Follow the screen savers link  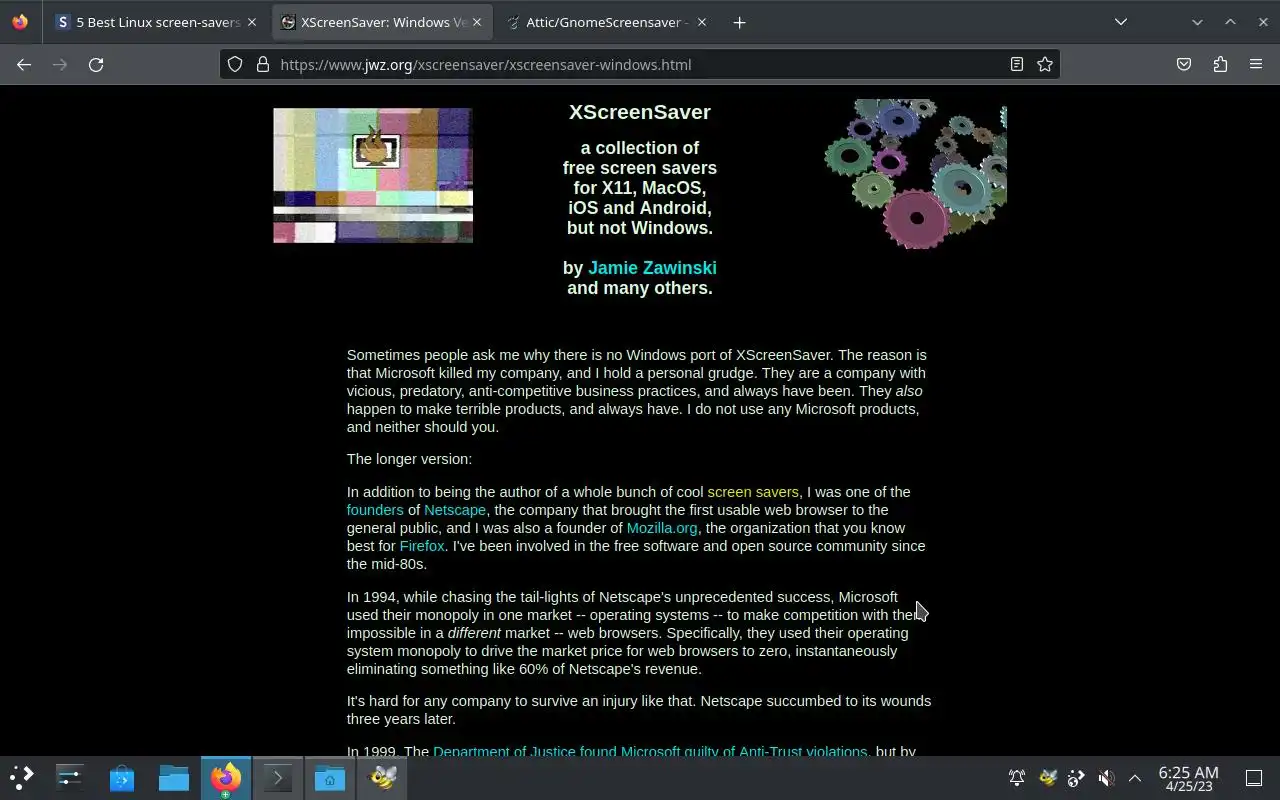(x=753, y=492)
